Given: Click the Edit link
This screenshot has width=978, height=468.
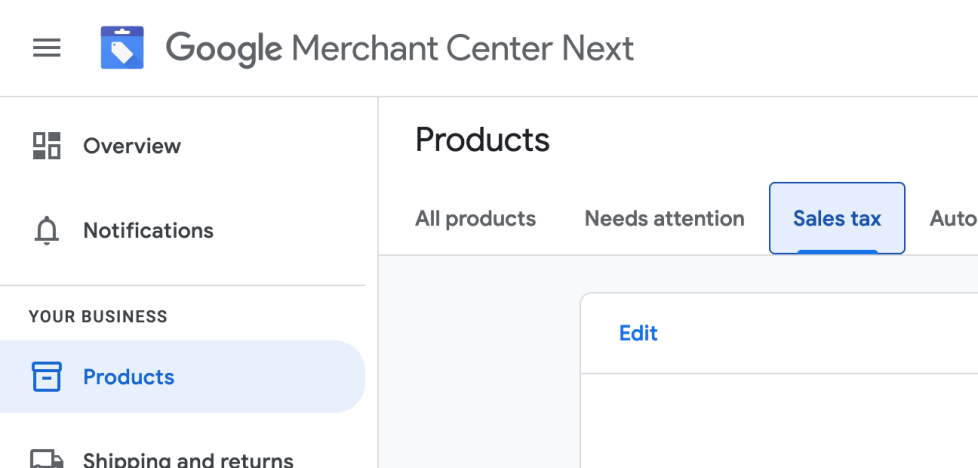Looking at the screenshot, I should (x=638, y=334).
